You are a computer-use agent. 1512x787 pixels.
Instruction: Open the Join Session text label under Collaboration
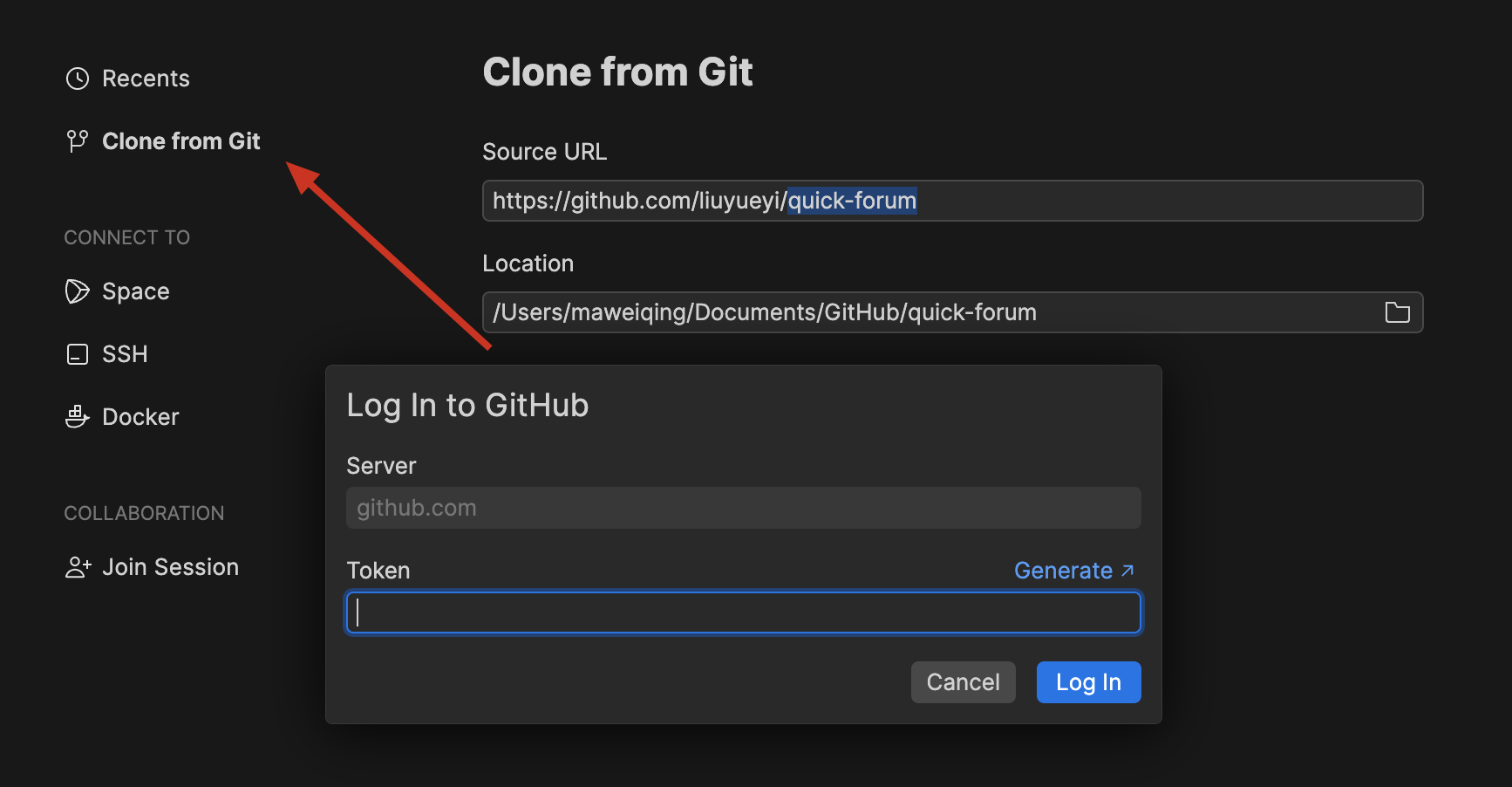(170, 567)
